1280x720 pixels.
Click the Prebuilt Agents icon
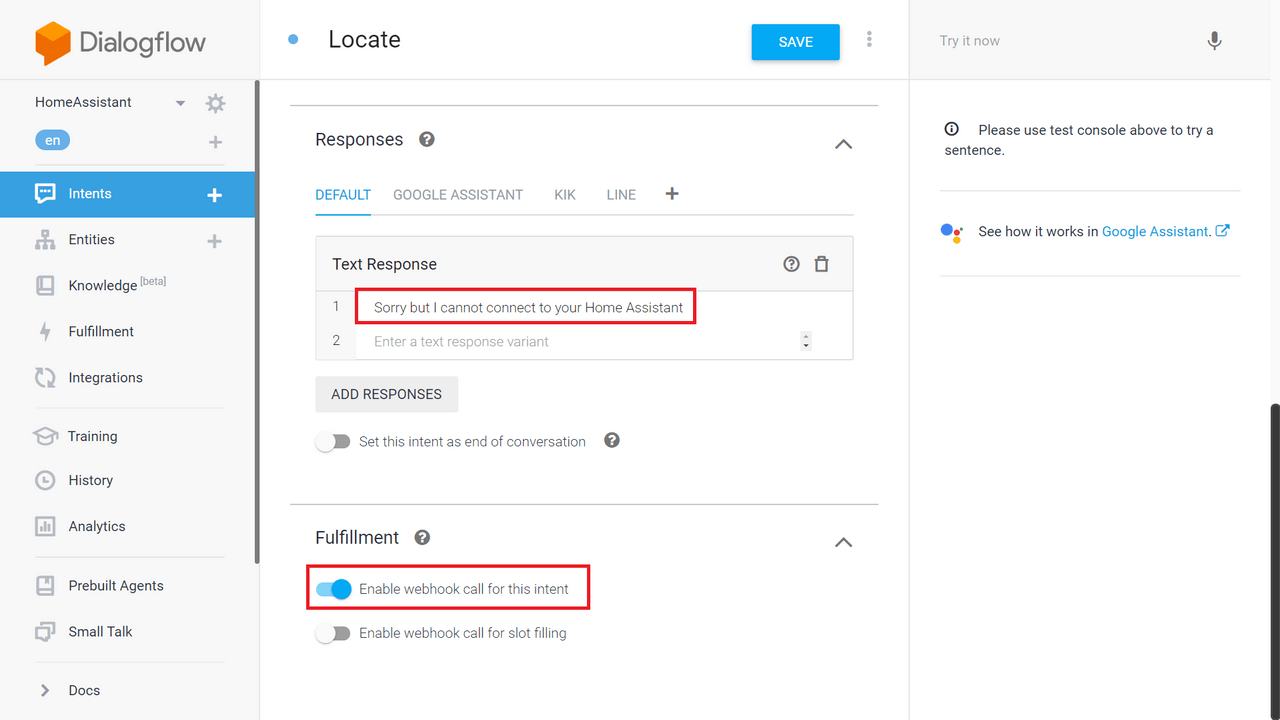(x=45, y=586)
